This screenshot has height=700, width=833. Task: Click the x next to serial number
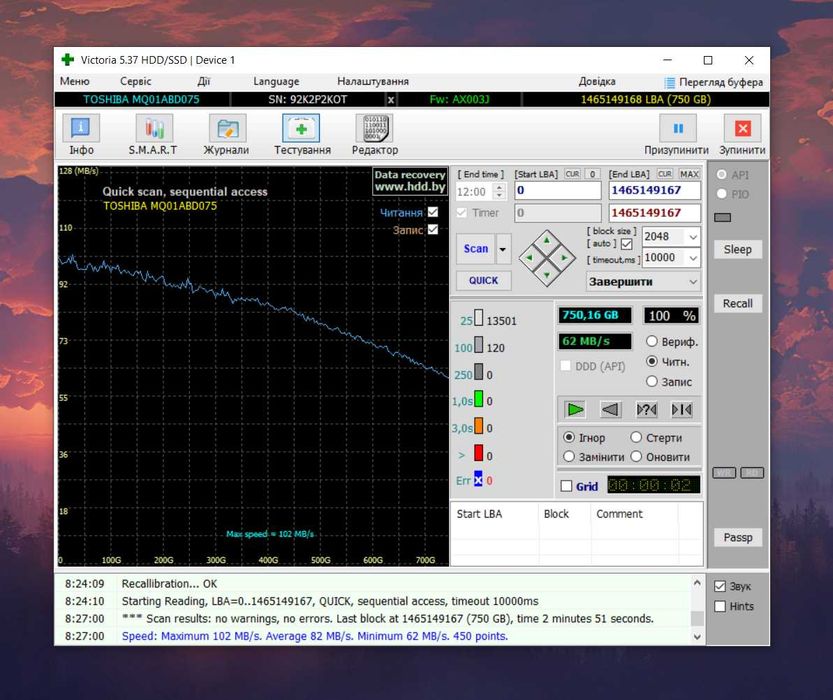tap(391, 99)
